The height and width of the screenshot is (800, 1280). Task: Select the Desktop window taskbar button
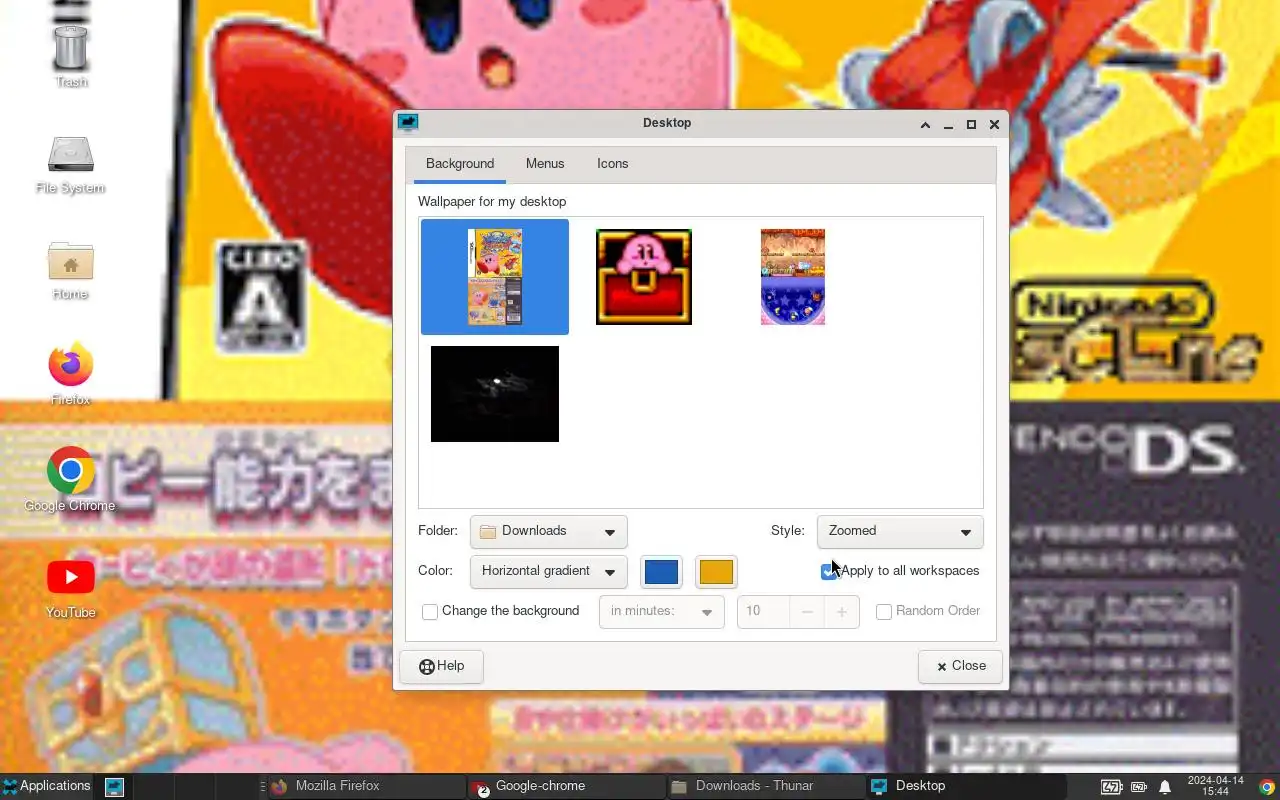[x=965, y=786]
